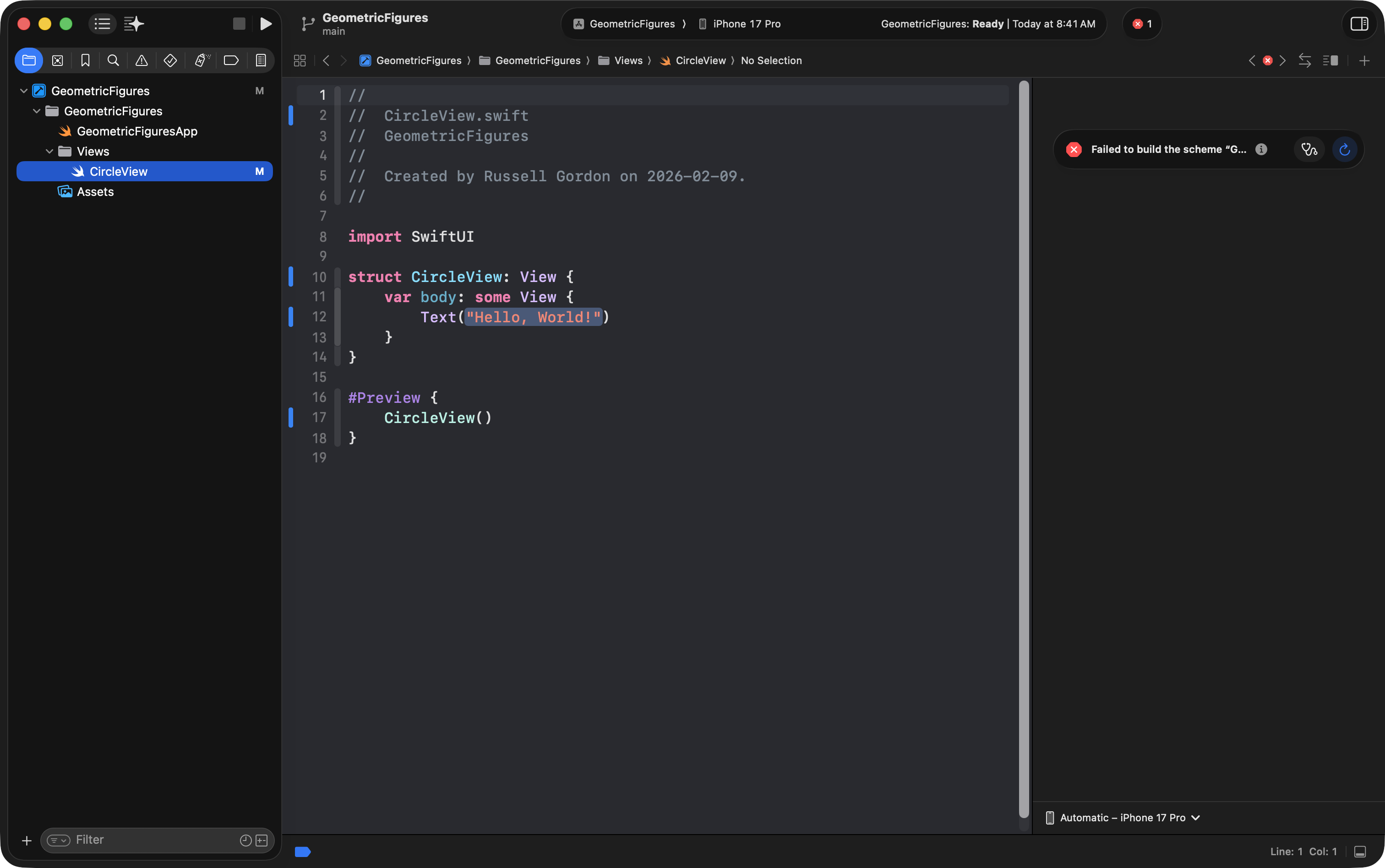Open the Source Control navigator tab
1385x868 pixels.
(57, 60)
